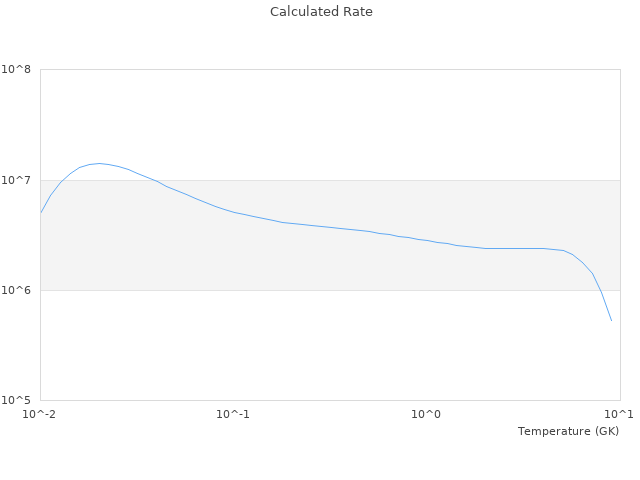Click the 10^-2 x-axis tick label
640x480 pixels.
tap(40, 414)
